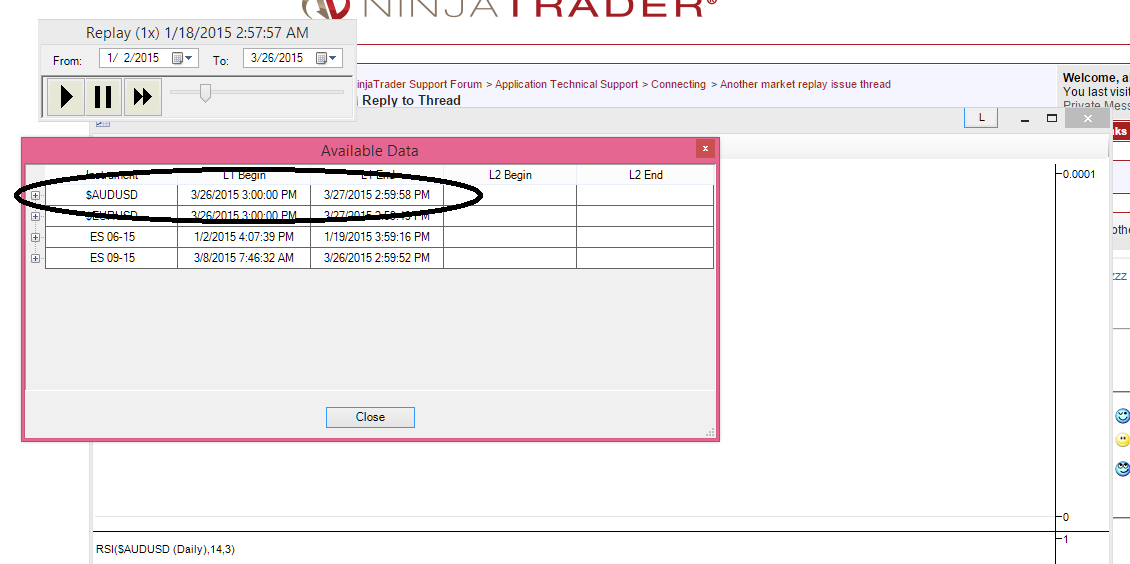Expand the $AUDUSD instrument row
The image size is (1130, 564).
(35, 195)
